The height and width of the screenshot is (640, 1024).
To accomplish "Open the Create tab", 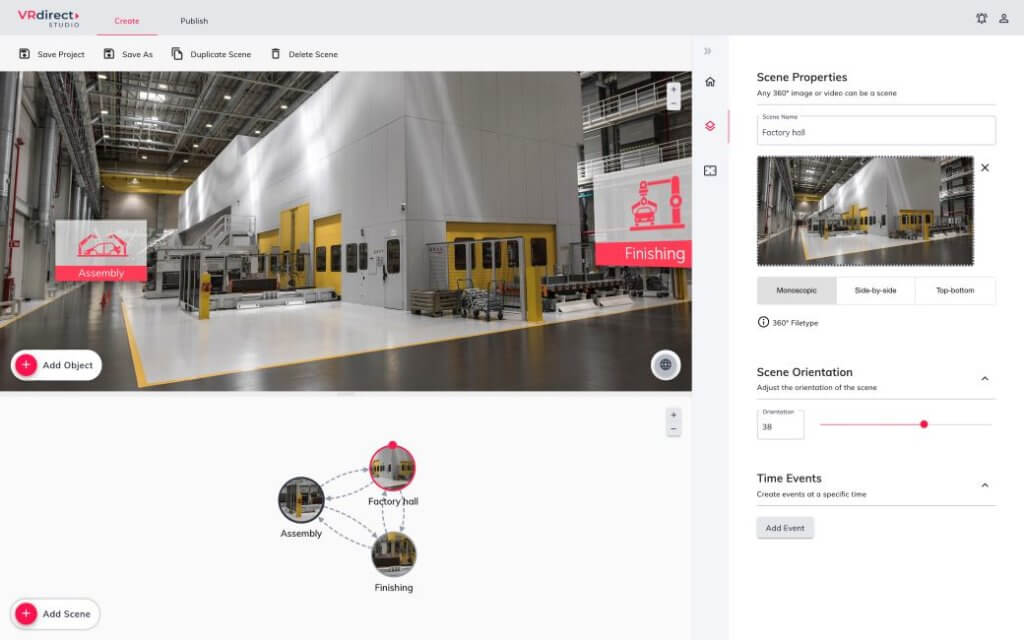I will point(127,20).
